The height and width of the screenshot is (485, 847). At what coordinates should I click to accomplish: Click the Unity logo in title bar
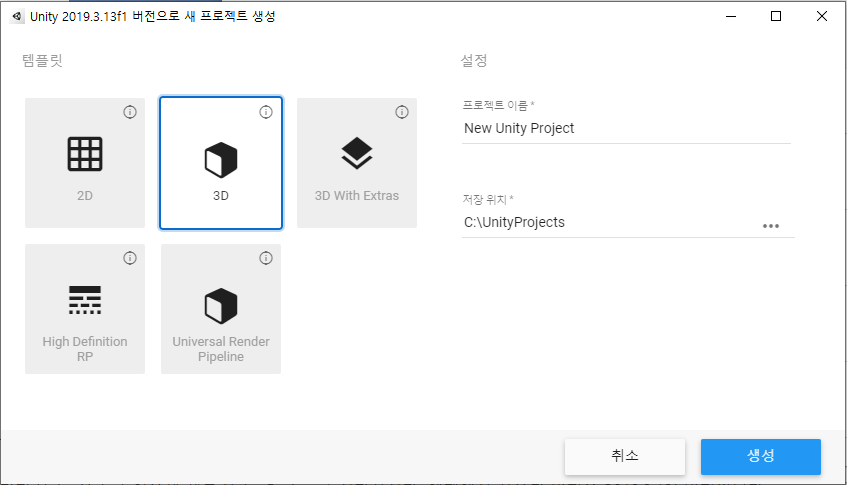(17, 16)
